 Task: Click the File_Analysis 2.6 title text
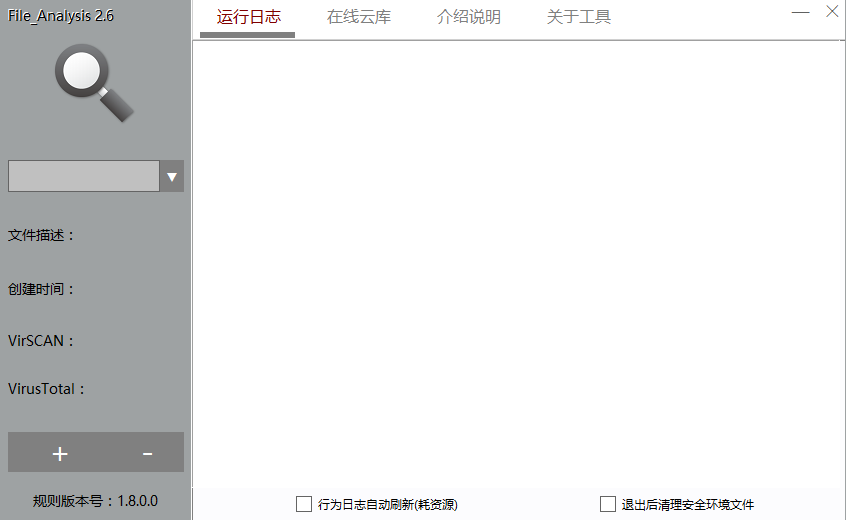(x=61, y=16)
